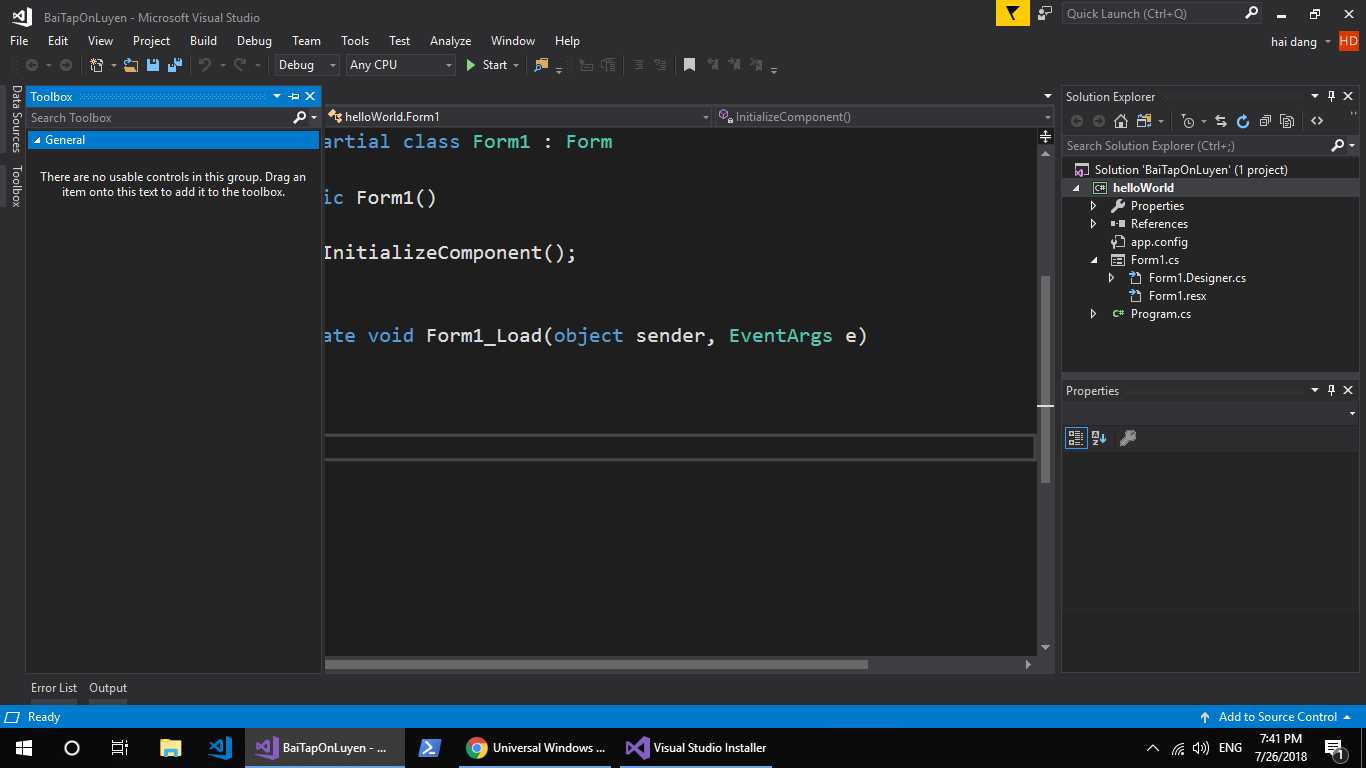This screenshot has height=768, width=1366.
Task: Click the Home icon in Solution Explorer
Action: tap(1121, 121)
